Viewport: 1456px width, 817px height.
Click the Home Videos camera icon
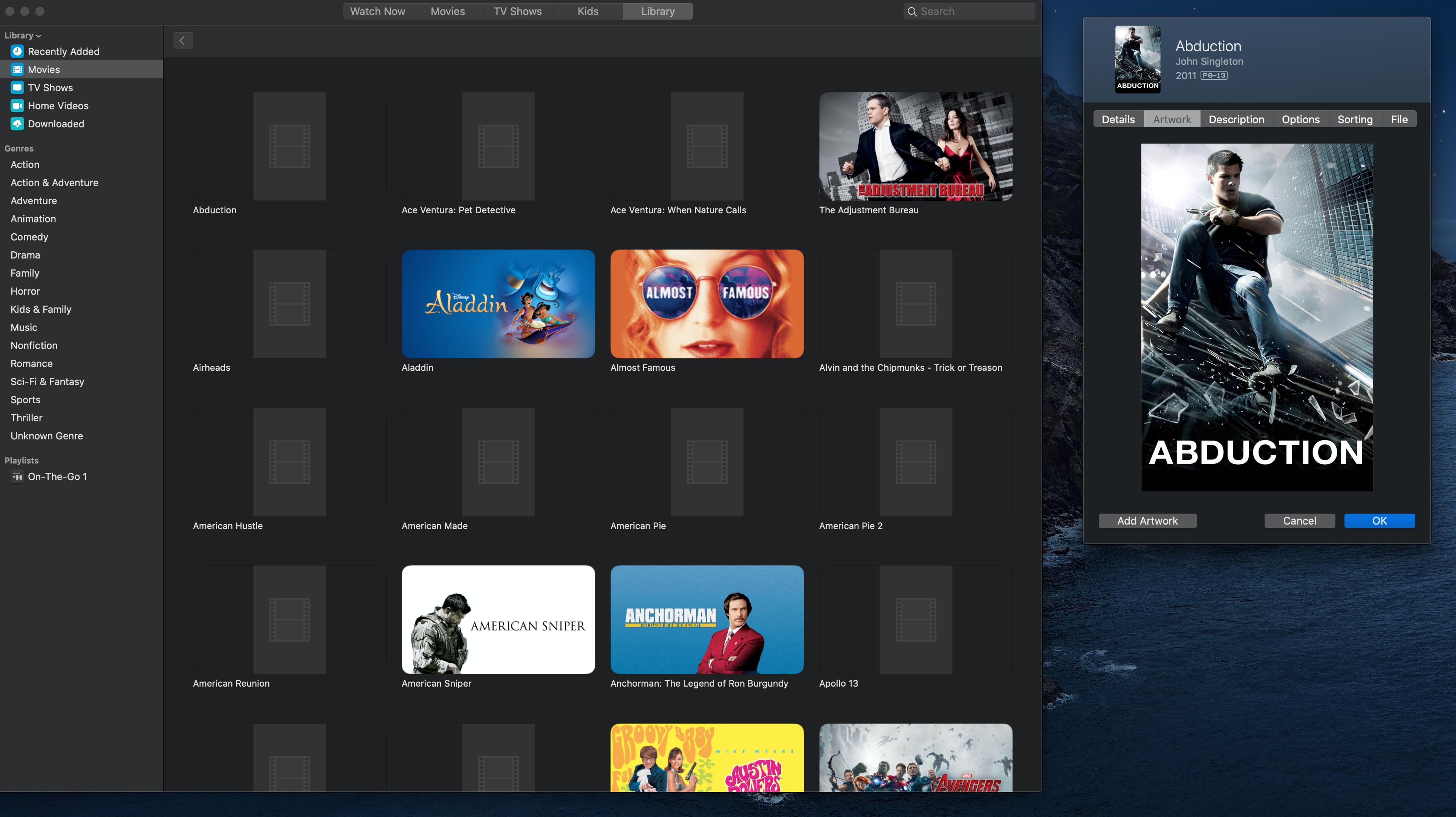(17, 106)
